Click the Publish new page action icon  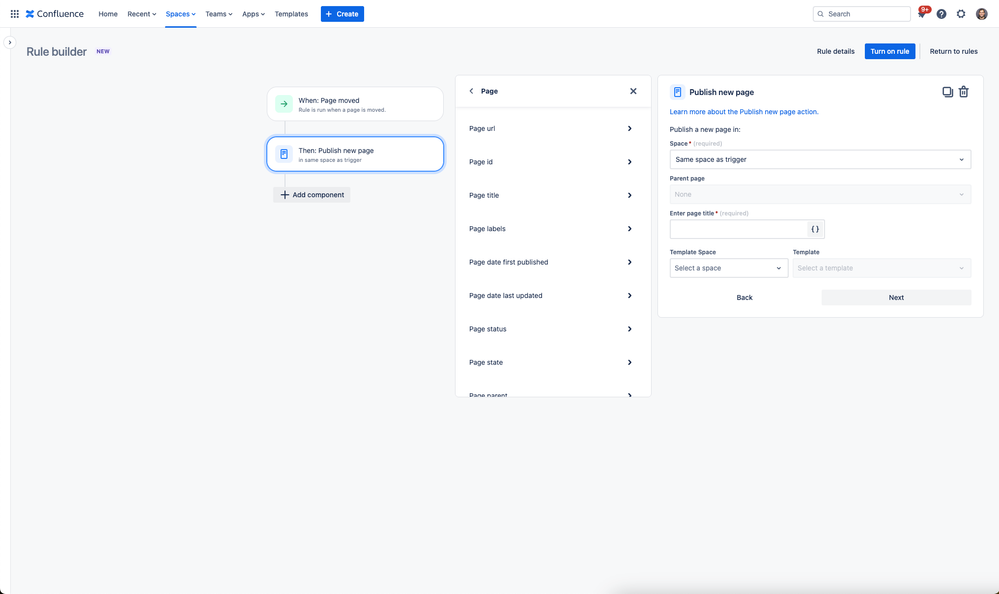click(284, 154)
